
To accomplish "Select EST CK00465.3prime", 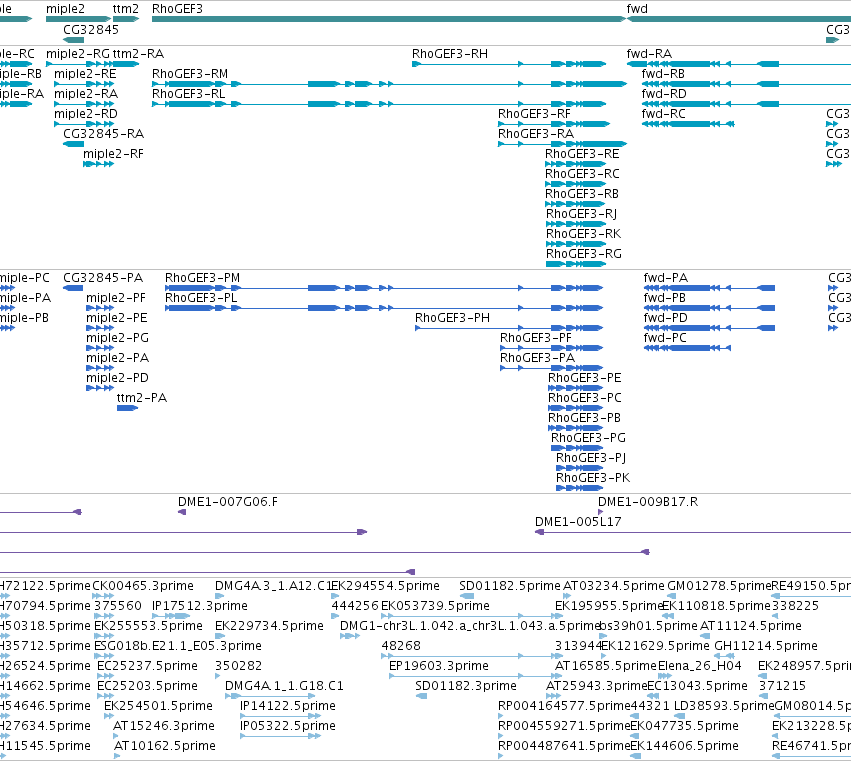I will point(143,587).
